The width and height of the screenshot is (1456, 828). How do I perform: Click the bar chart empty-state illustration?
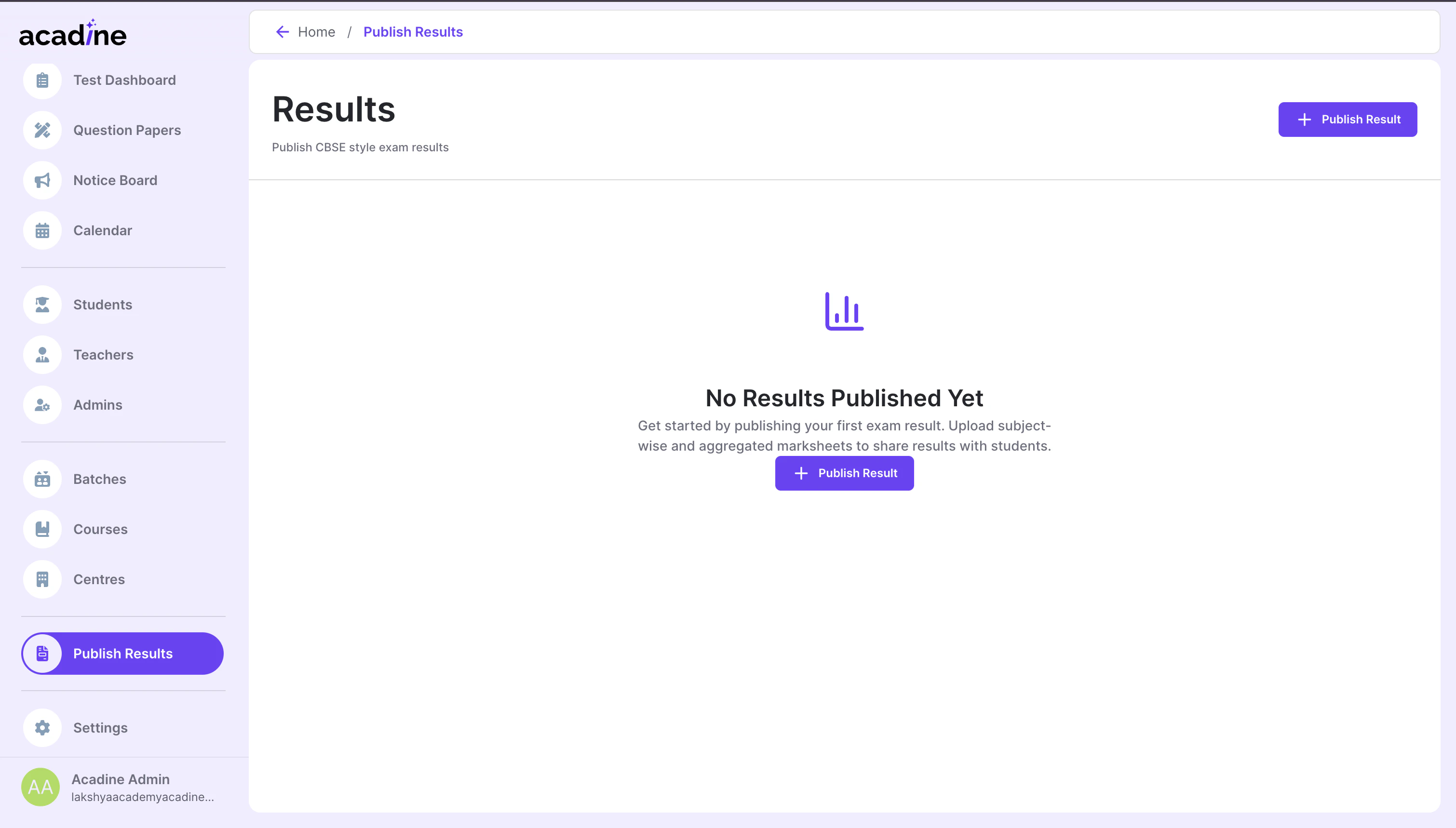[x=844, y=311]
